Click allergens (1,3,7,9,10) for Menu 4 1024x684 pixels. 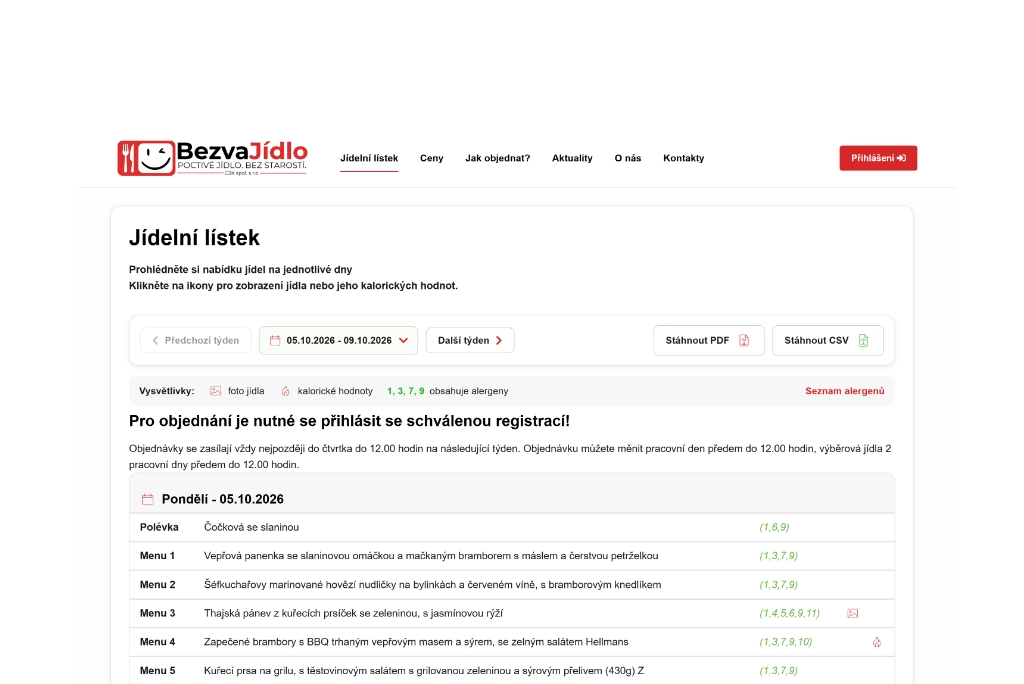[x=786, y=642]
